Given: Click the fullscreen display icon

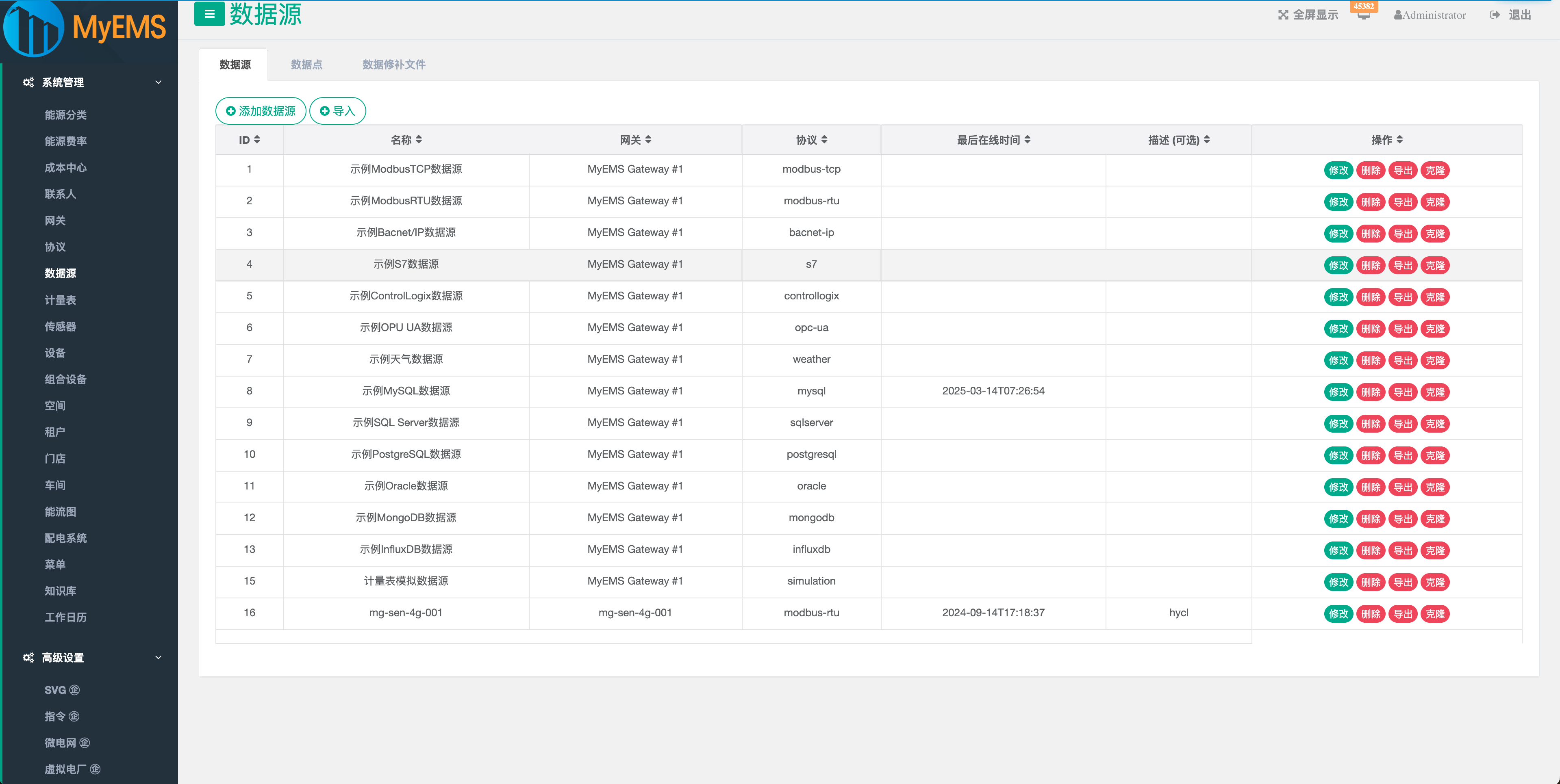Looking at the screenshot, I should [x=1283, y=15].
